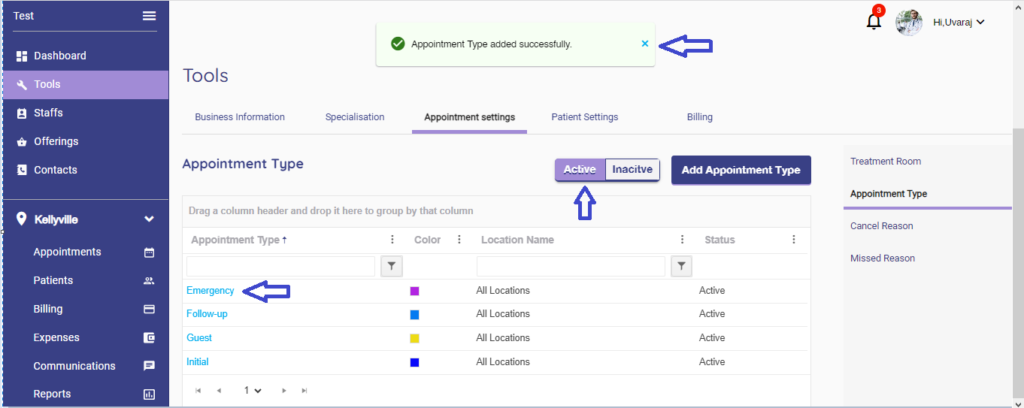Dismiss the success notification with X
This screenshot has height=408, width=1024.
tap(645, 44)
